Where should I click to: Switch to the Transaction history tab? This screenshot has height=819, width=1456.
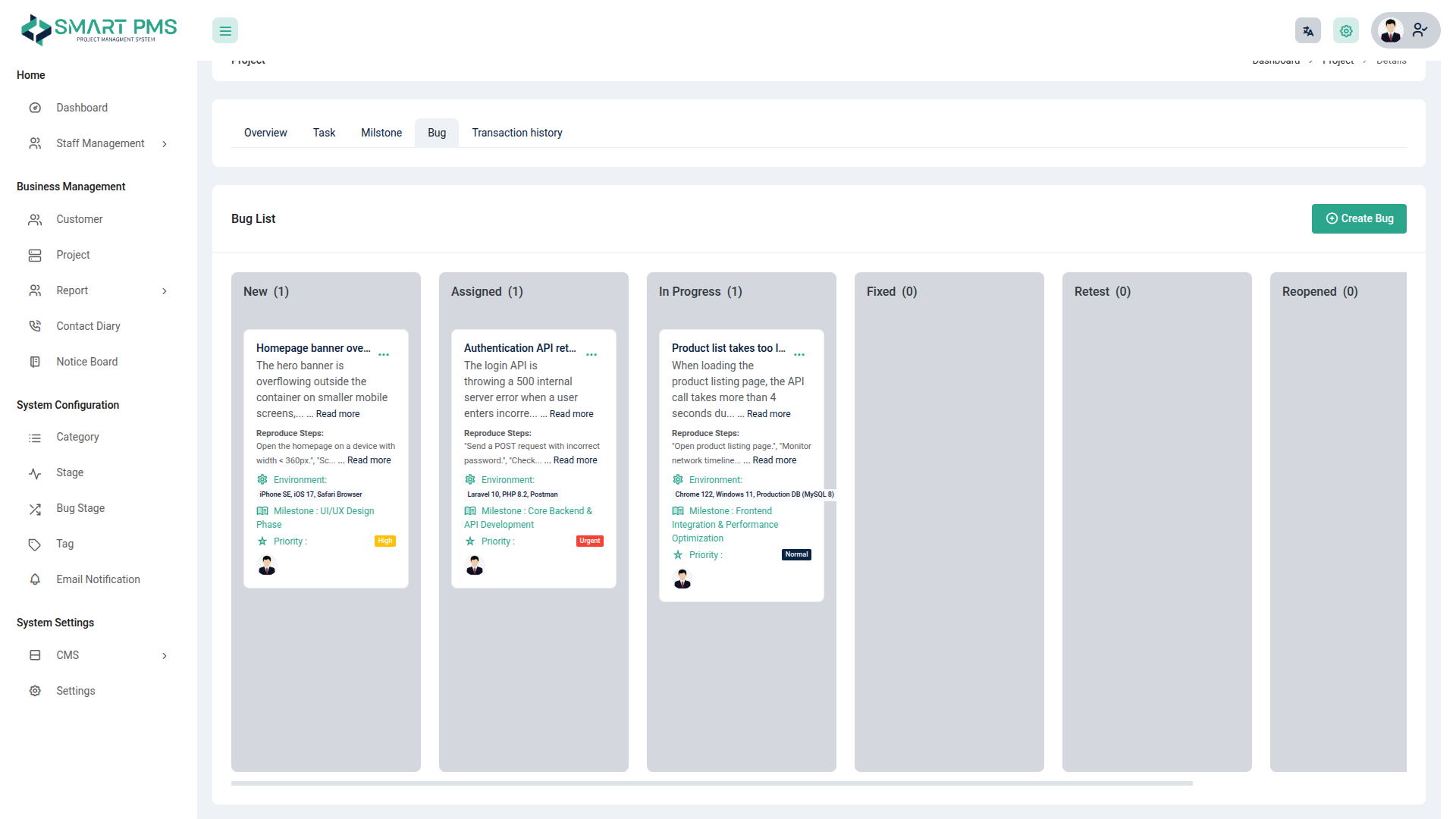517,133
